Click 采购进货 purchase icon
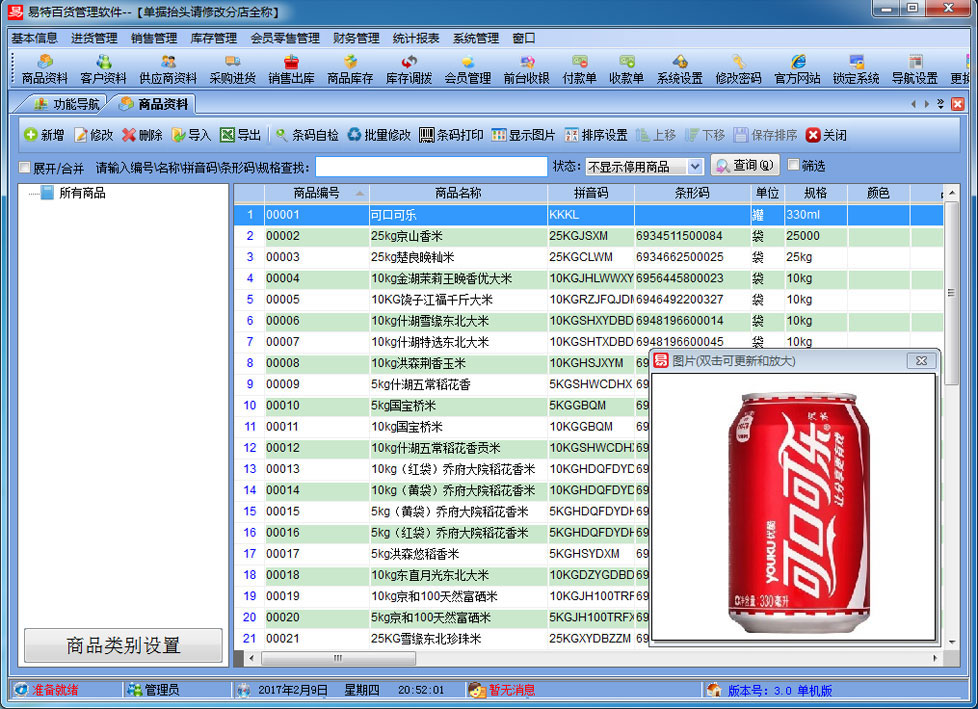 click(232, 69)
